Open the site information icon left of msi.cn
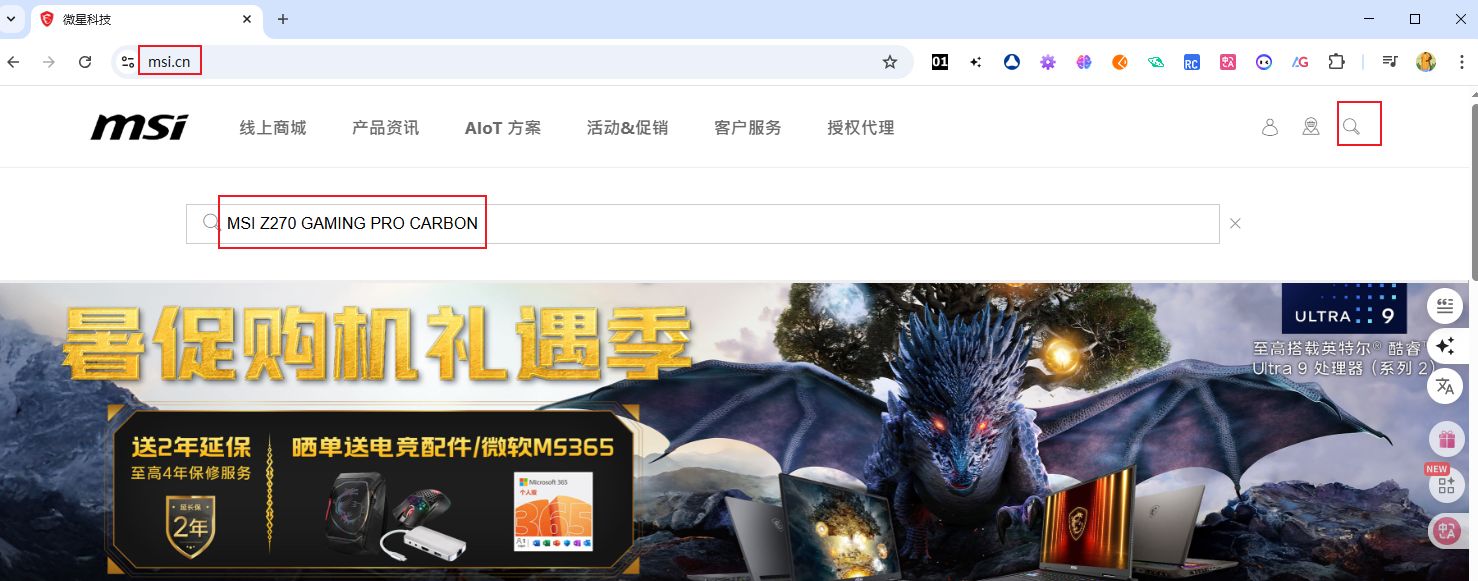The width and height of the screenshot is (1478, 581). click(128, 62)
